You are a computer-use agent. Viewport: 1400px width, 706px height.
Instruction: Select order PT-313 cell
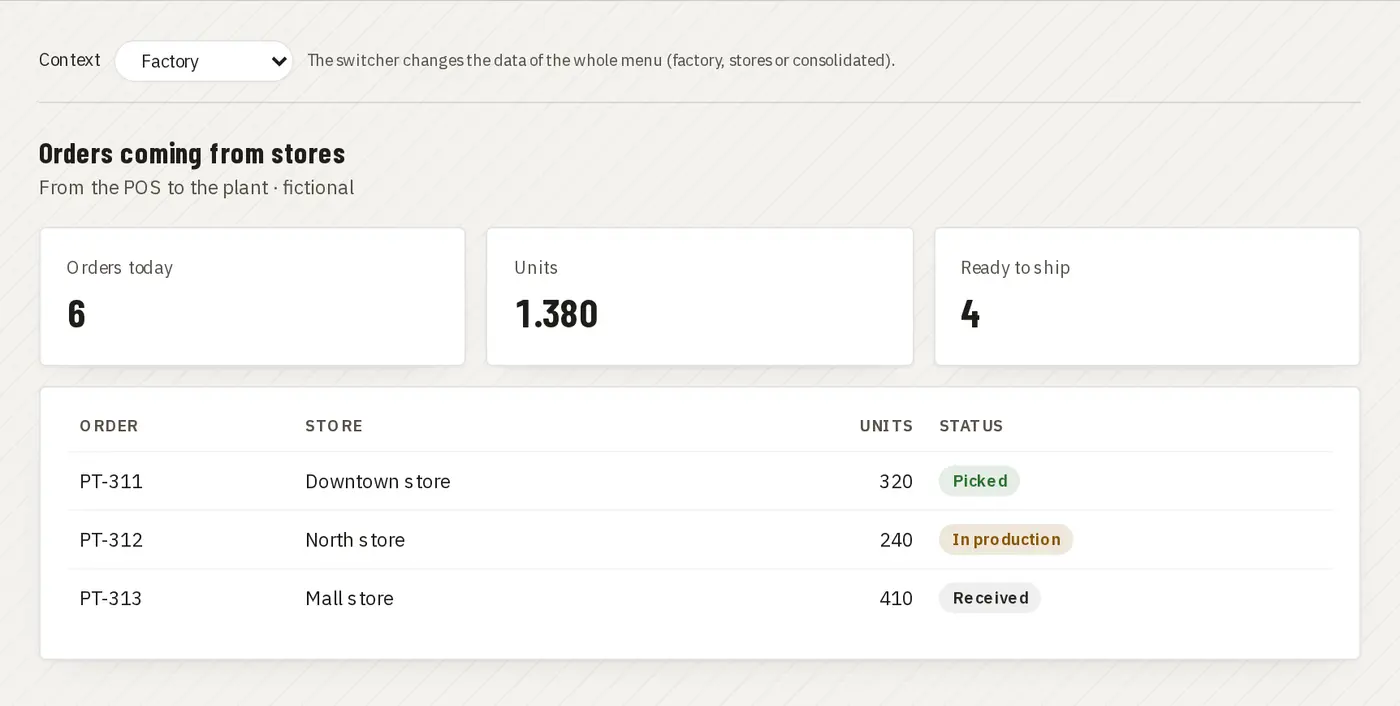pyautogui.click(x=111, y=598)
